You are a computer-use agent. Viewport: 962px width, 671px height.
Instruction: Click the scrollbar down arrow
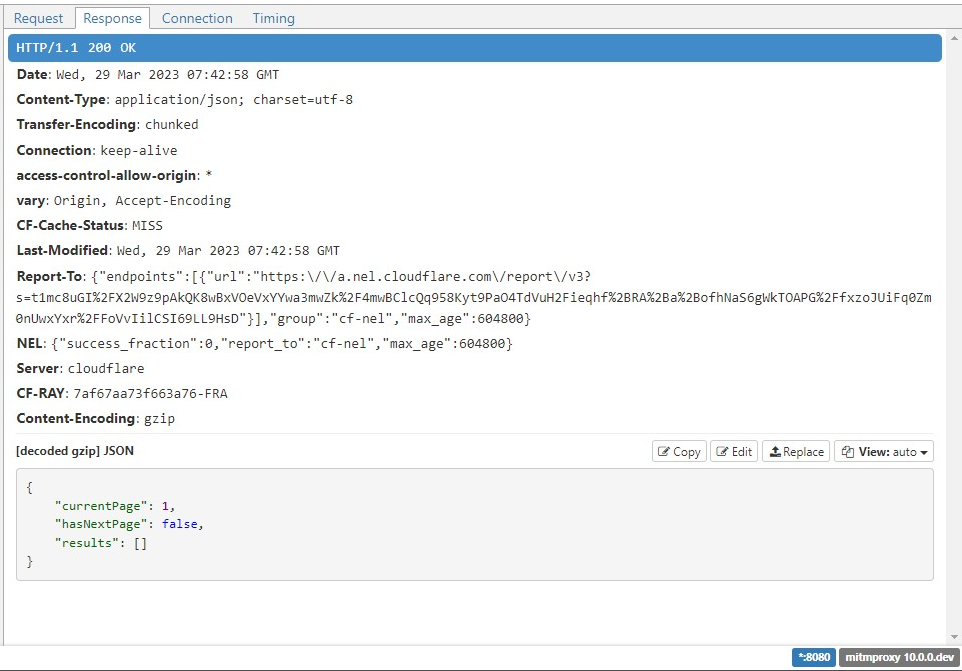point(954,637)
